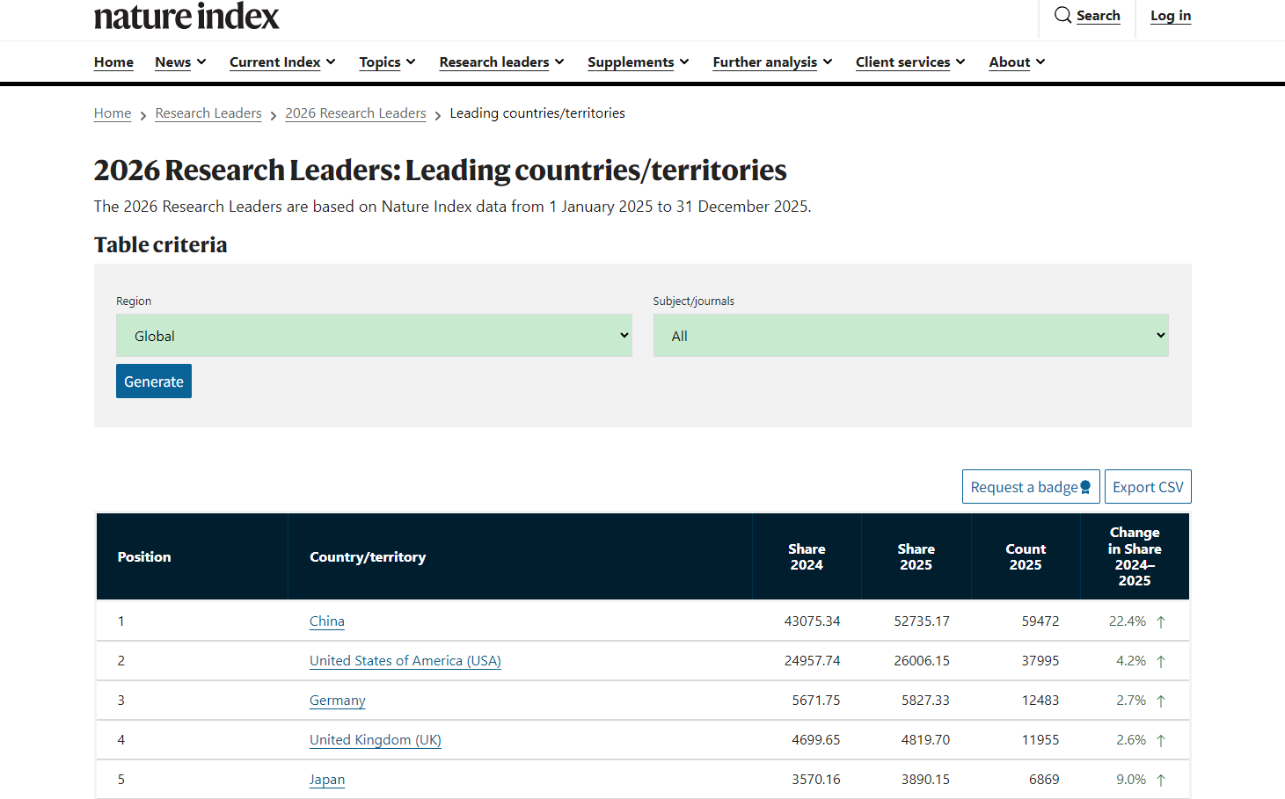This screenshot has width=1285, height=799.
Task: Click the badge icon in Request a badge
Action: pos(1086,488)
